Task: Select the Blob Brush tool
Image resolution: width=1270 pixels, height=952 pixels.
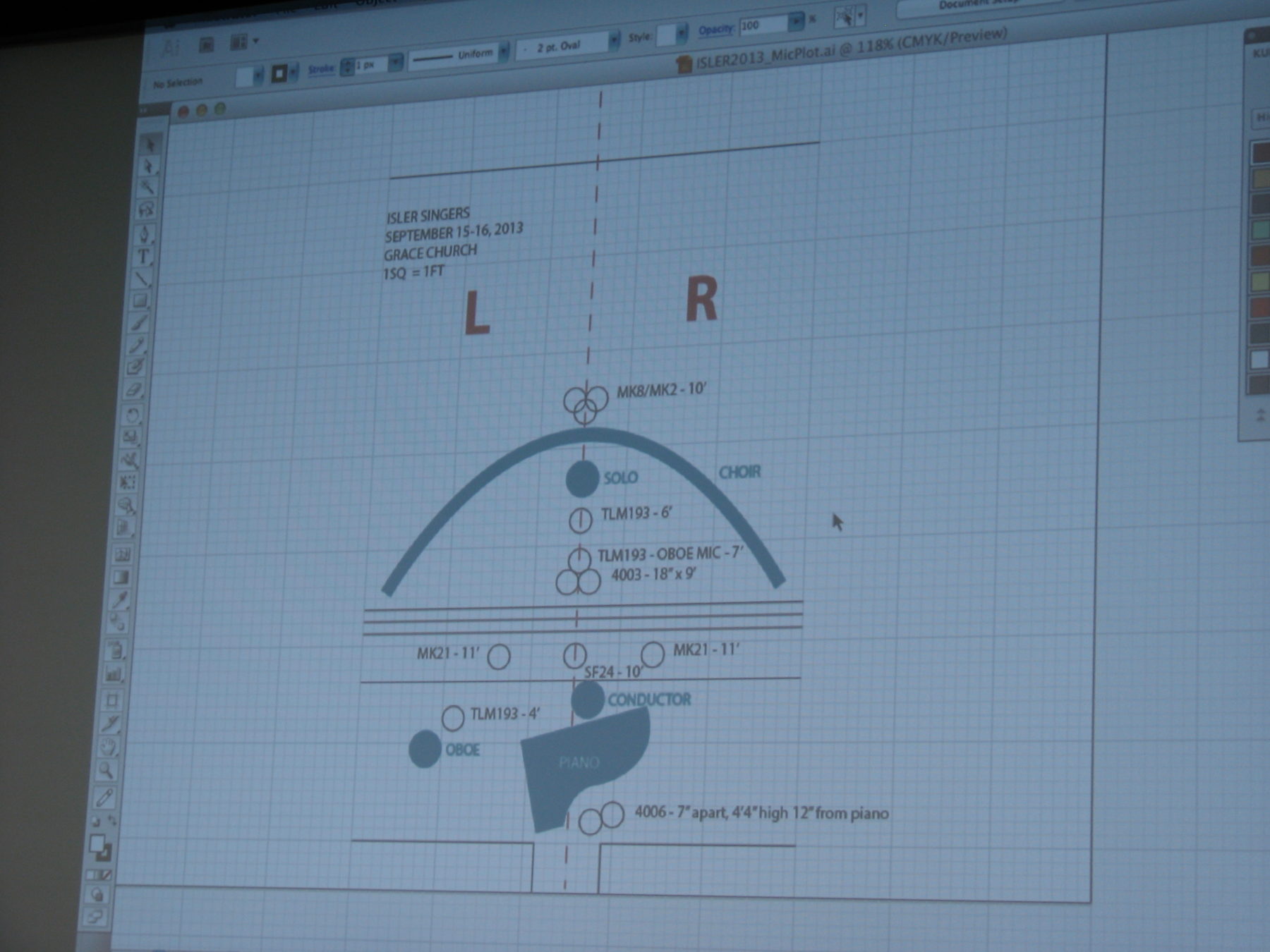Action: pos(137,367)
